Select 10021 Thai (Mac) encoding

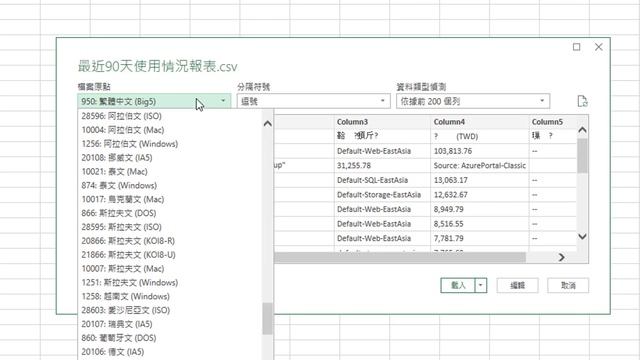[x=169, y=171]
